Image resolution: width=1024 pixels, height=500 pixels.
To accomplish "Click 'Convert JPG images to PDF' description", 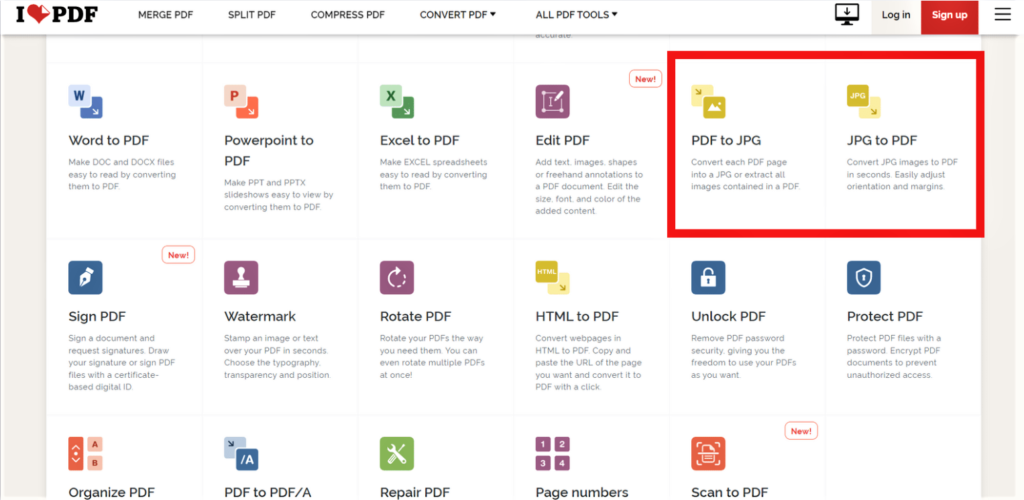I will [902, 174].
